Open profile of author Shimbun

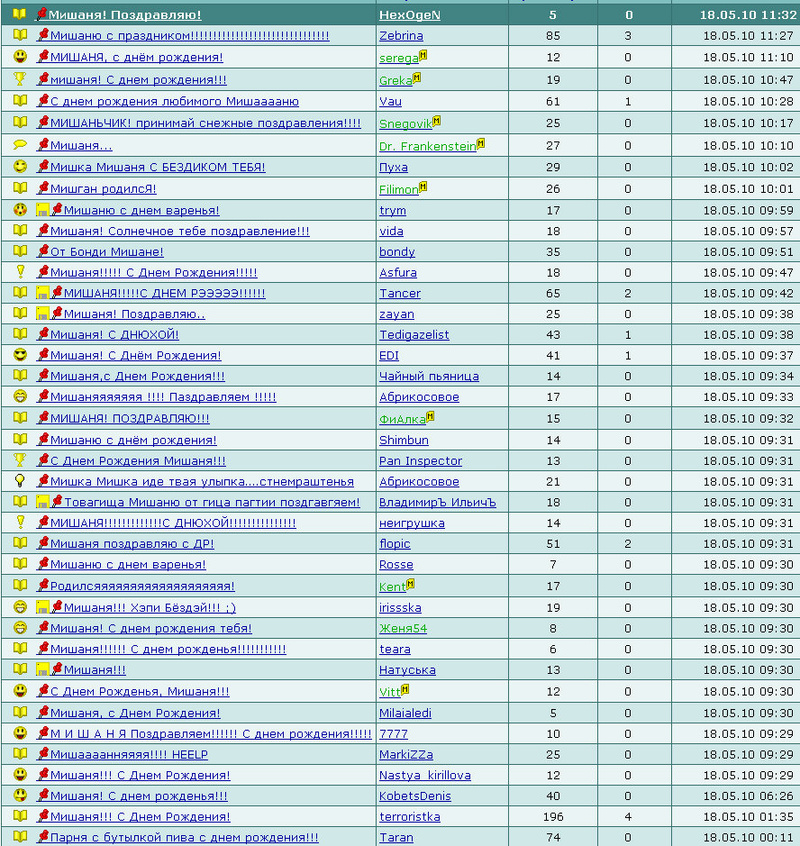(404, 440)
